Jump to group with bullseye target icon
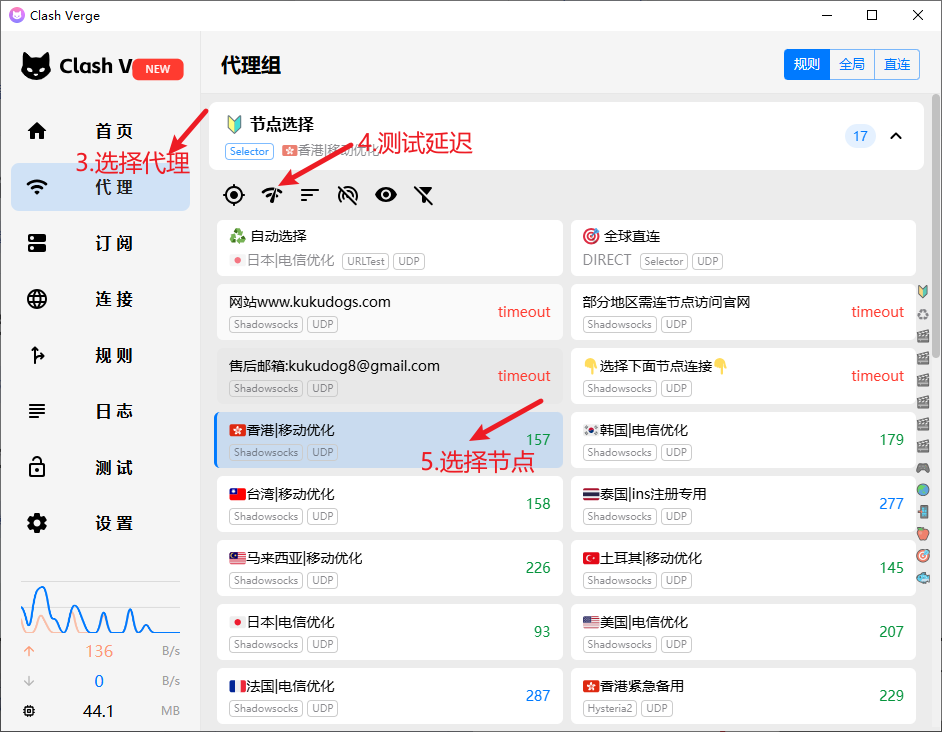Image resolution: width=942 pixels, height=732 pixels. click(923, 555)
